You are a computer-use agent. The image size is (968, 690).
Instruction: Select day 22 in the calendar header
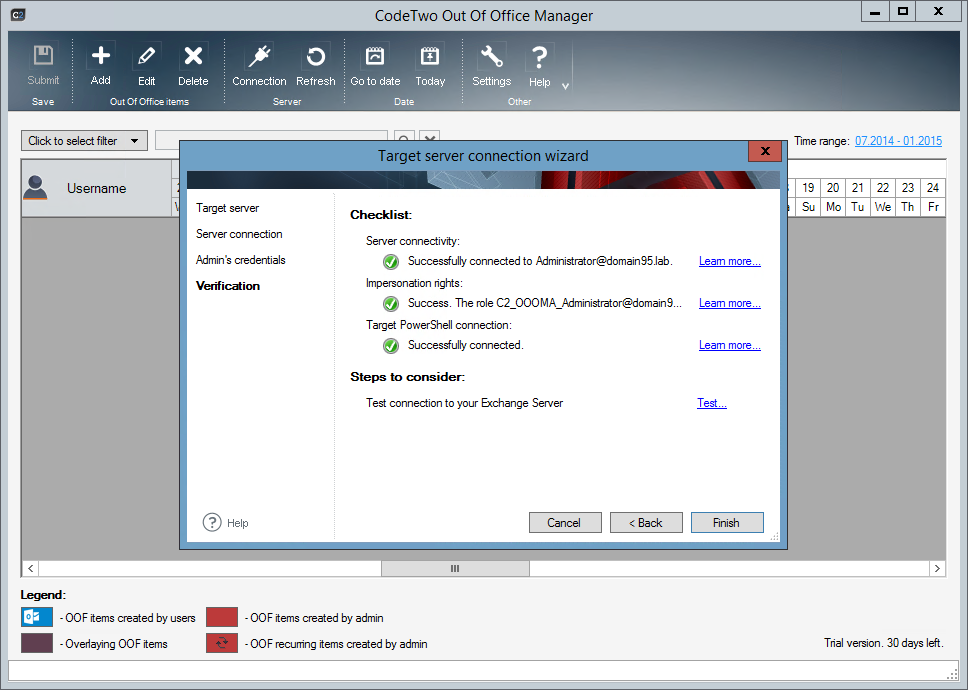883,188
